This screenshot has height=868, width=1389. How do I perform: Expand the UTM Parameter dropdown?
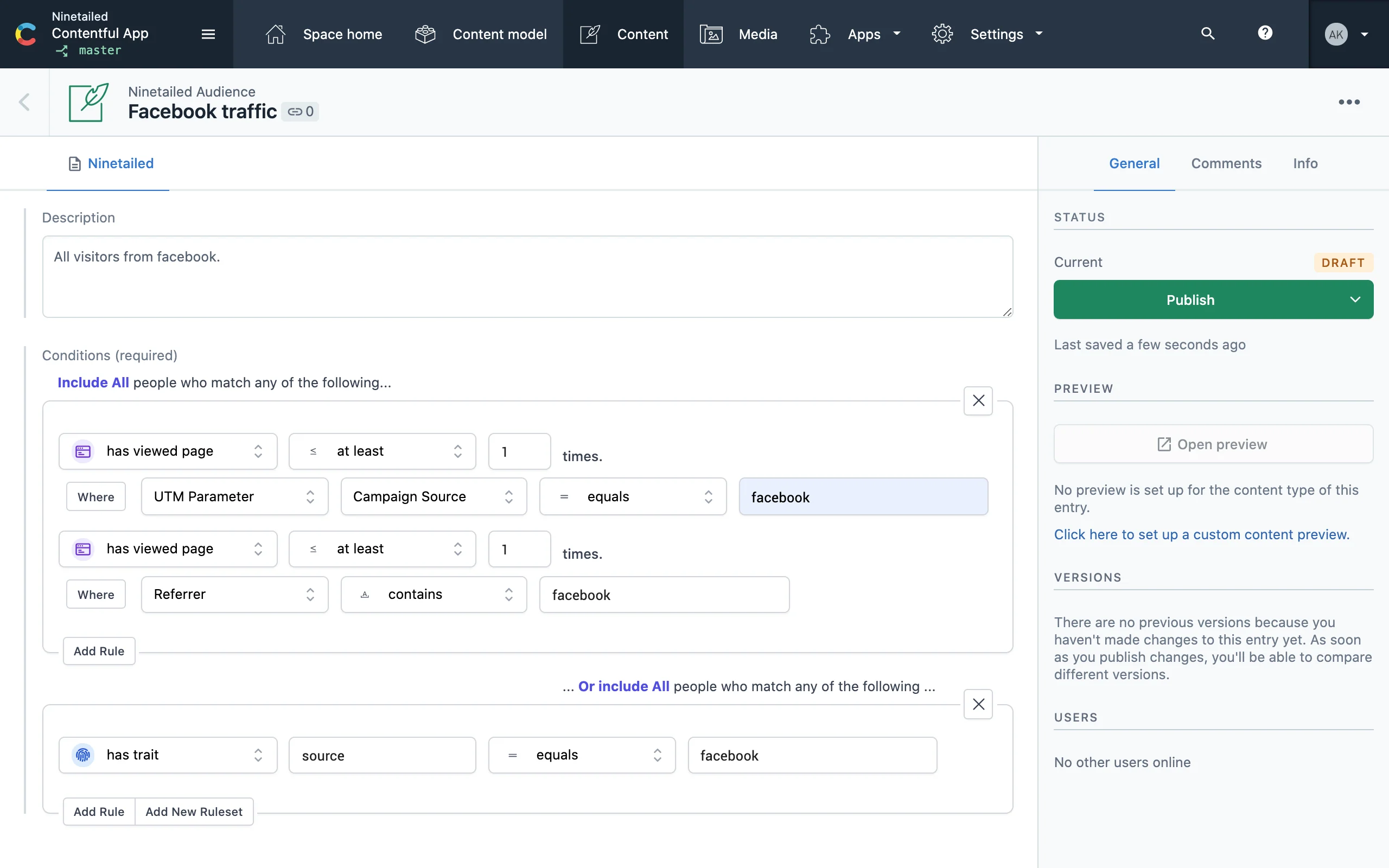pyautogui.click(x=234, y=496)
